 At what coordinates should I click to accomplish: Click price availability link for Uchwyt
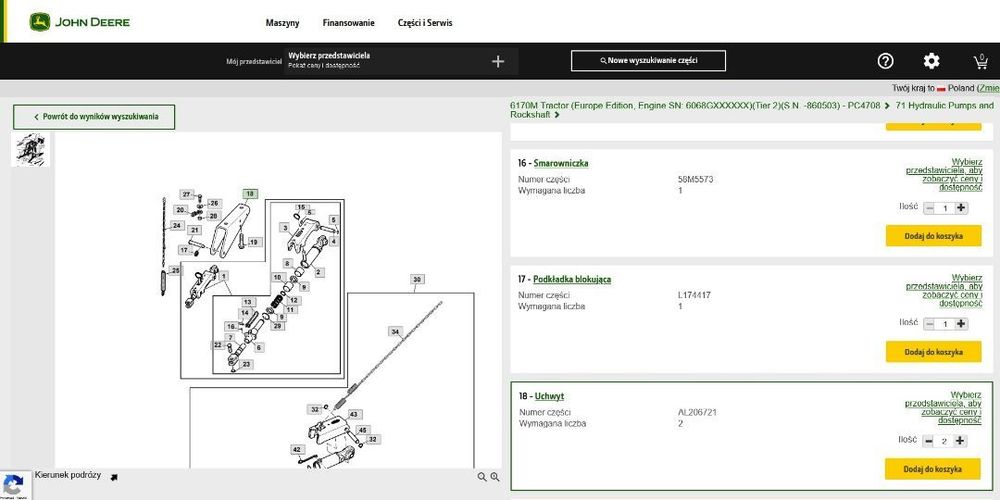tap(944, 408)
